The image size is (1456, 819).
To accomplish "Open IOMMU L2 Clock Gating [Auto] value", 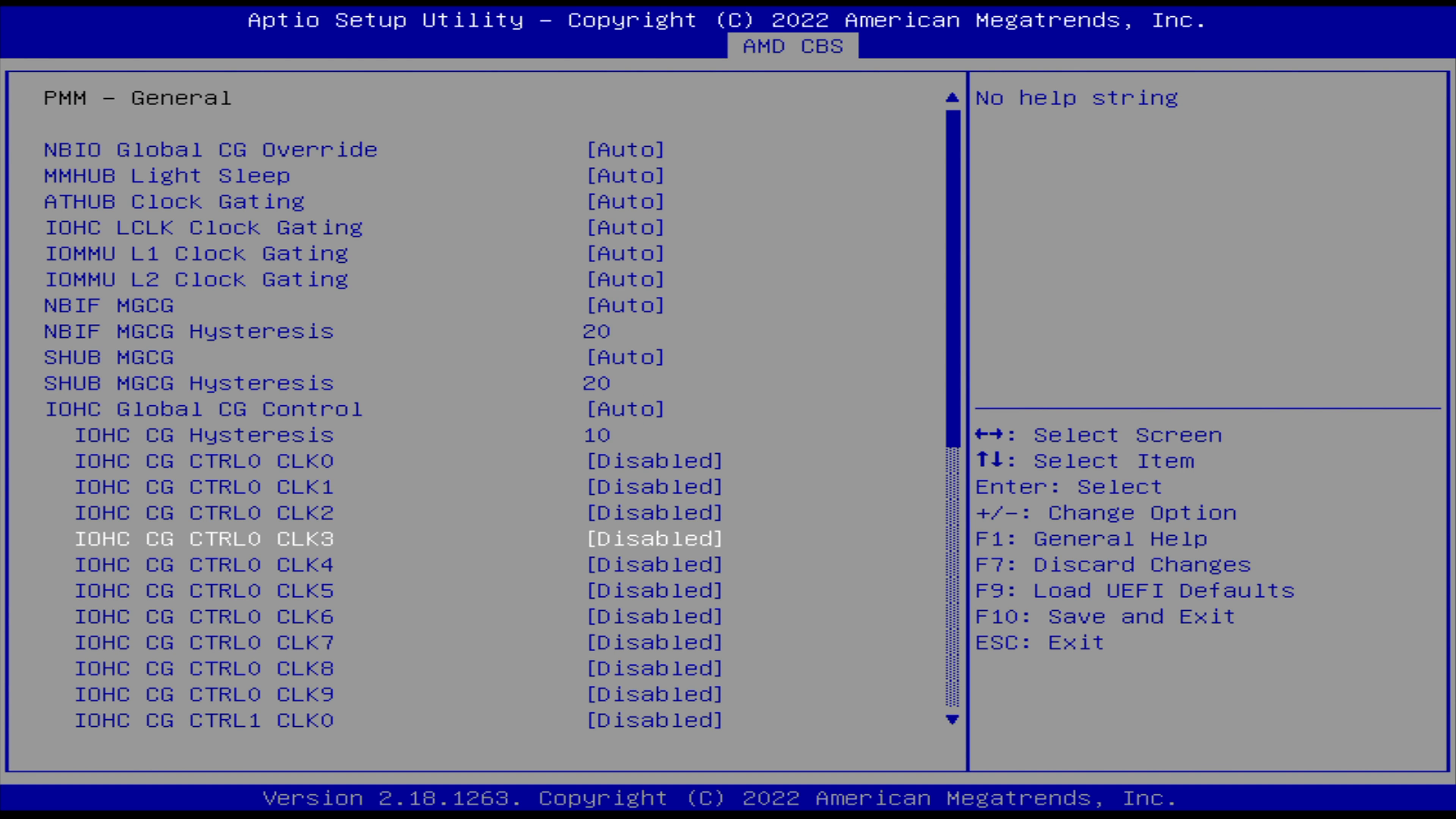I will [626, 280].
